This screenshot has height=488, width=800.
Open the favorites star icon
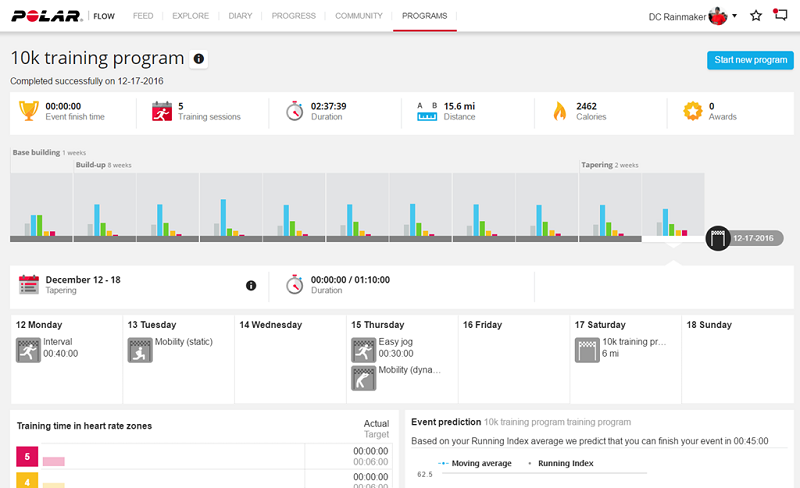pyautogui.click(x=756, y=16)
